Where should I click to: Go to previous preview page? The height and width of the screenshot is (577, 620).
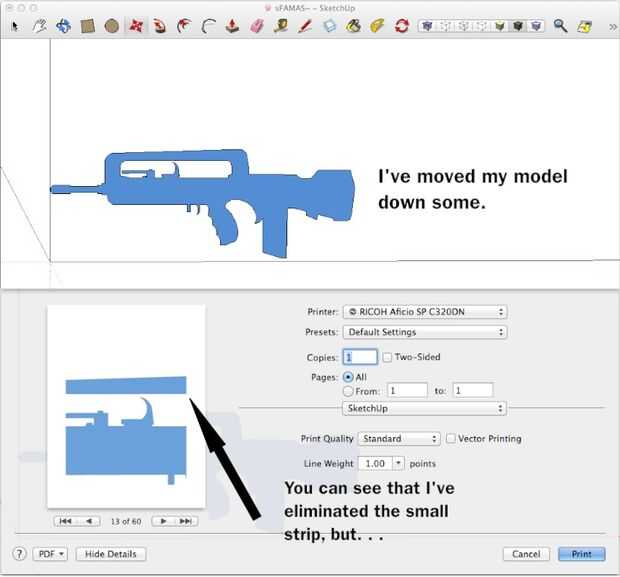click(x=89, y=521)
